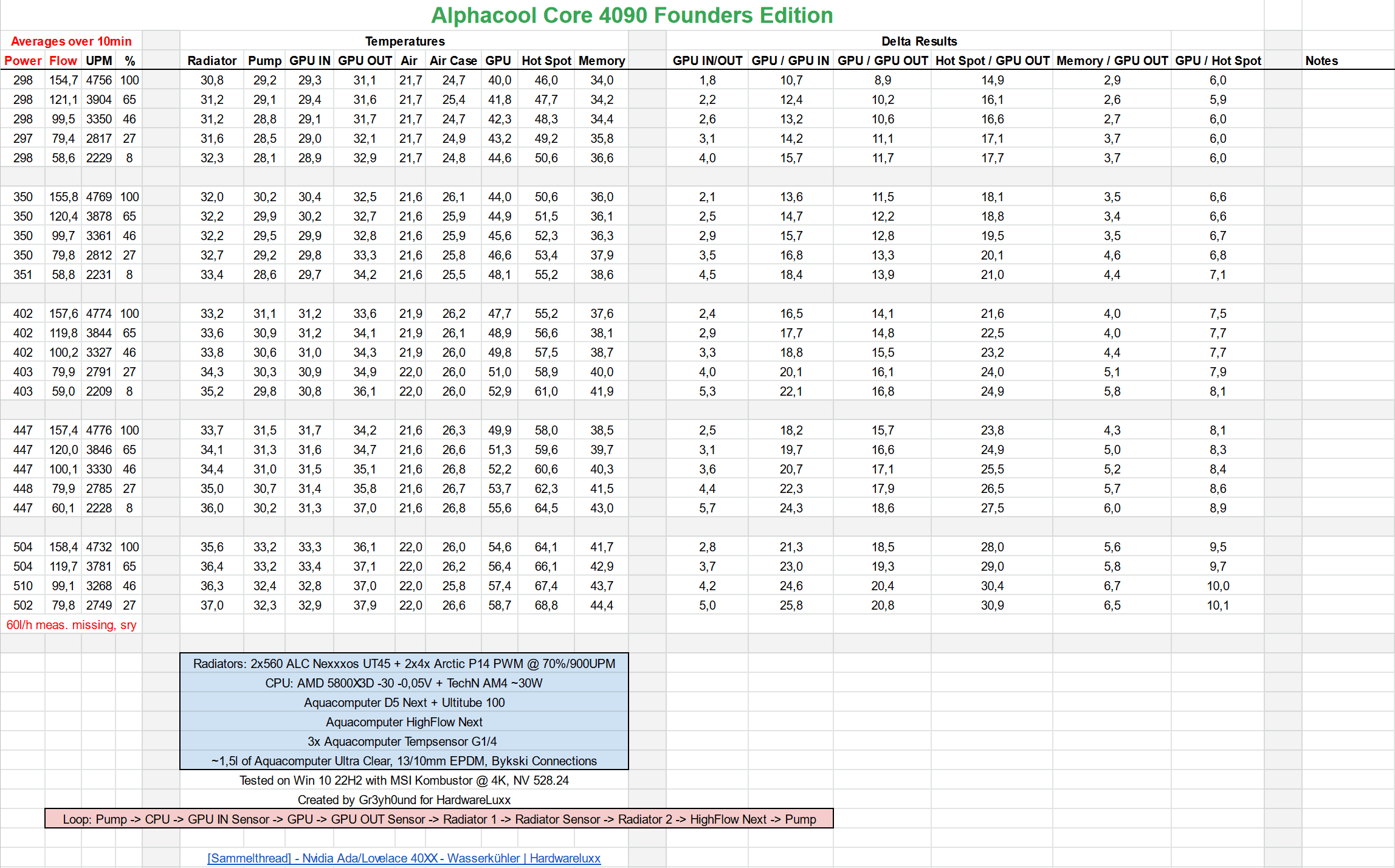Screen dimensions: 1395x868
Task: Click the 'GPU / GPU IN' column header
Action: [x=790, y=61]
